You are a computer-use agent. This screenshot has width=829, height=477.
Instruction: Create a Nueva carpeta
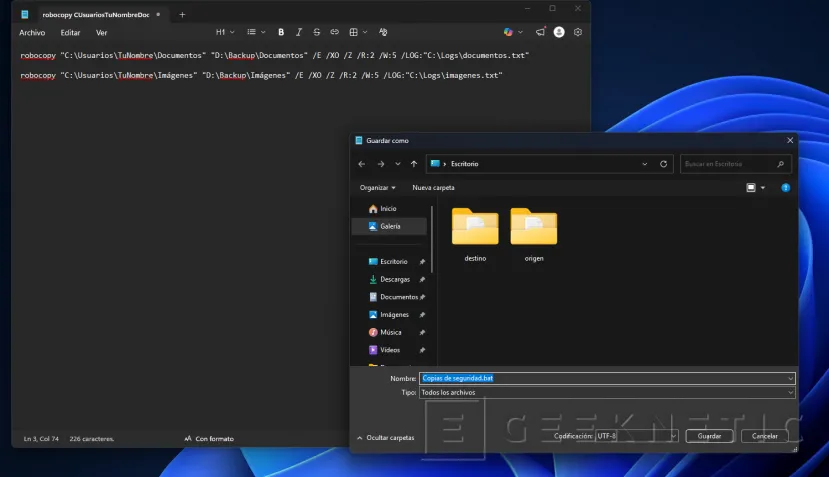point(434,188)
